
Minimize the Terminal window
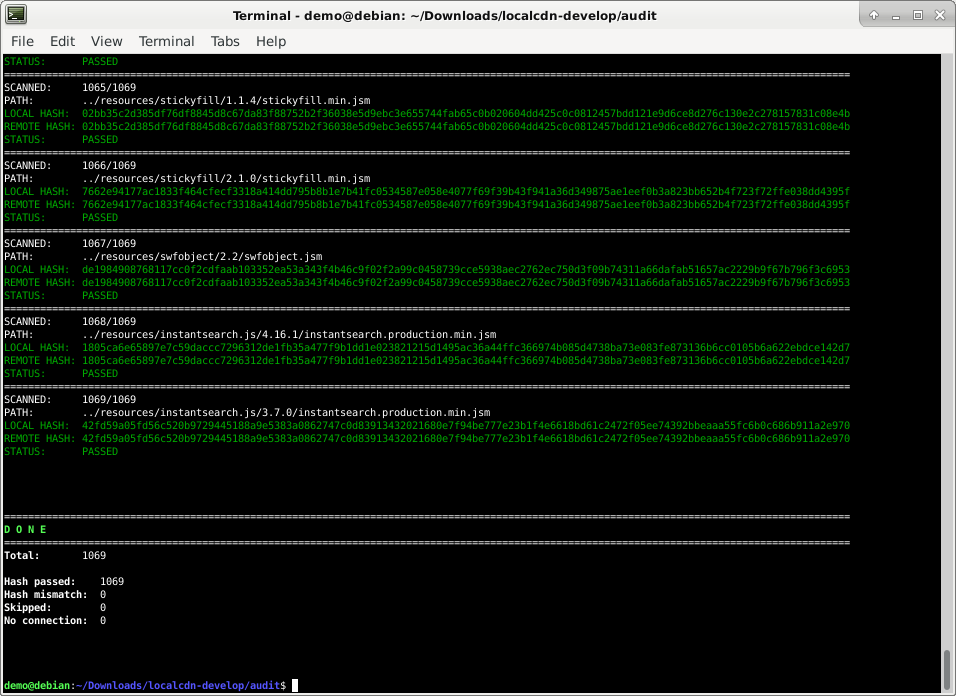coord(896,15)
